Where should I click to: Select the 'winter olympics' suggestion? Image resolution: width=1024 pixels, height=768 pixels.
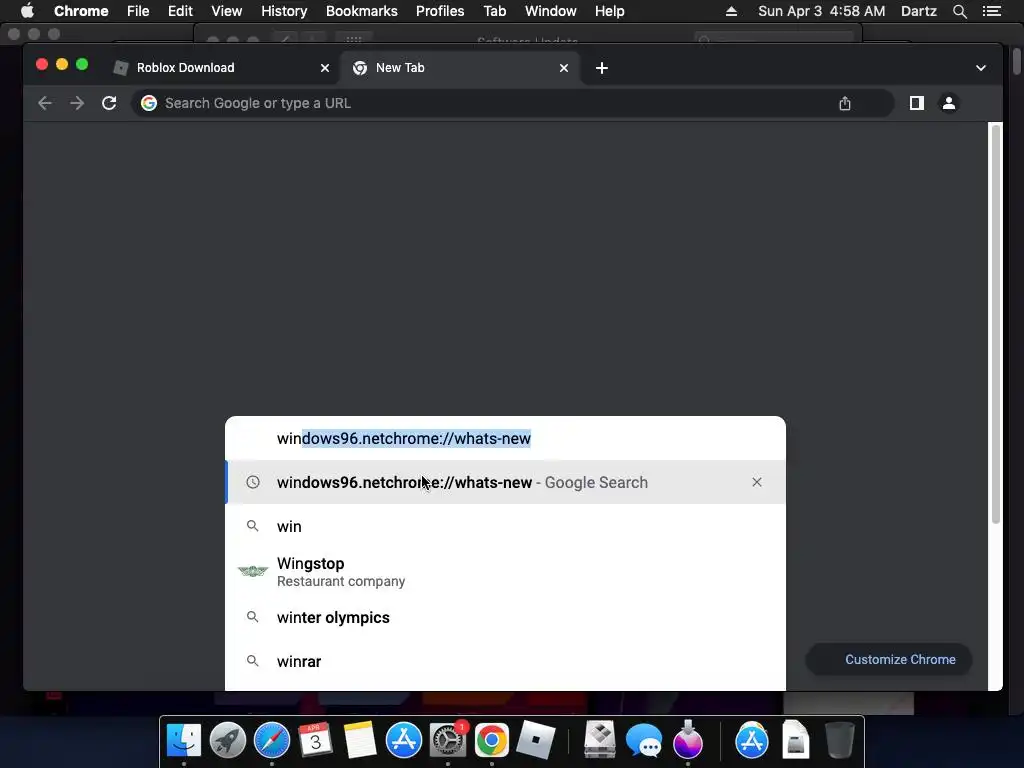pyautogui.click(x=505, y=617)
